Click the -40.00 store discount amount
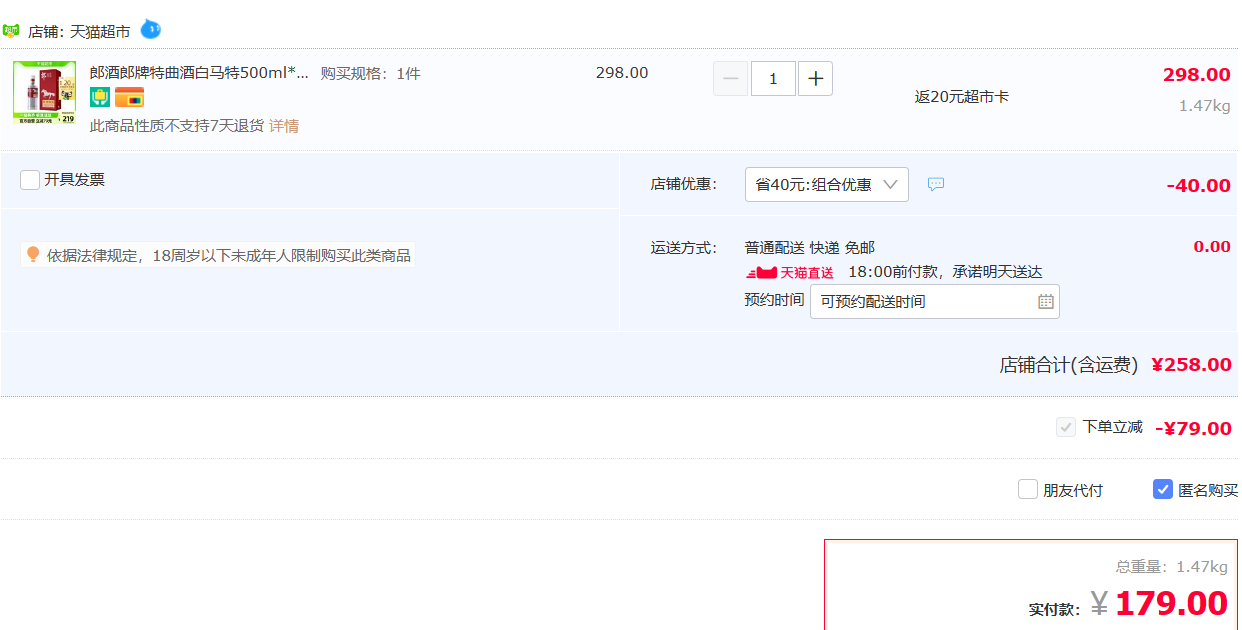This screenshot has height=630, width=1242. point(1199,186)
